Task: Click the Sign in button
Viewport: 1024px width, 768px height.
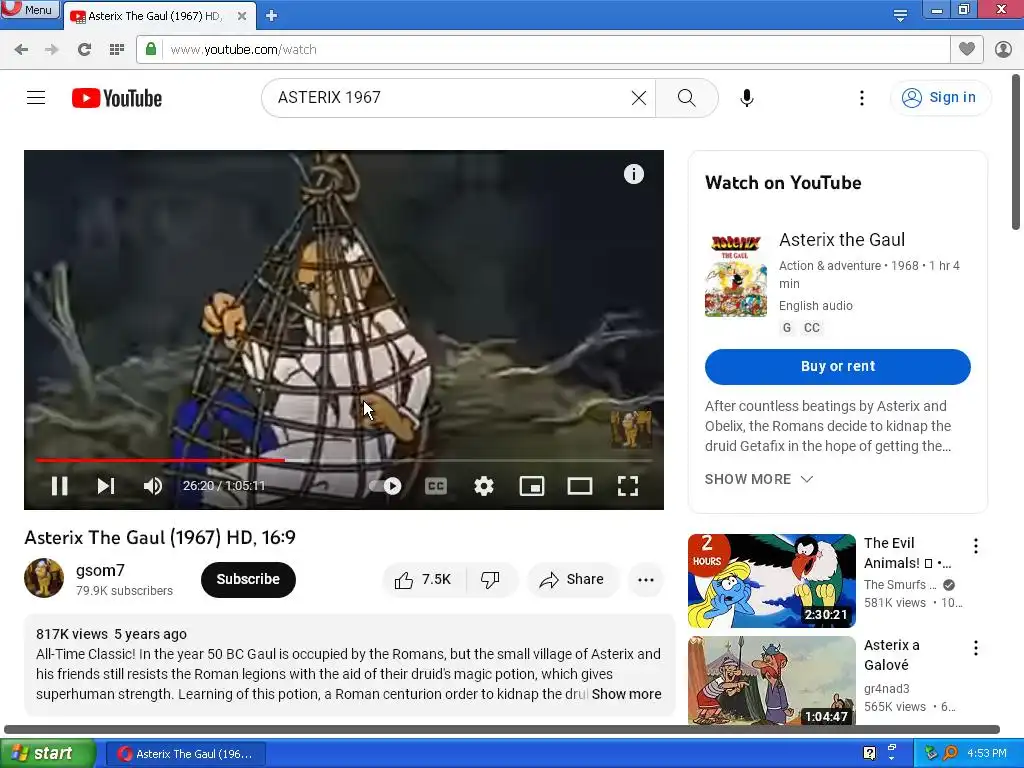Action: tap(940, 98)
